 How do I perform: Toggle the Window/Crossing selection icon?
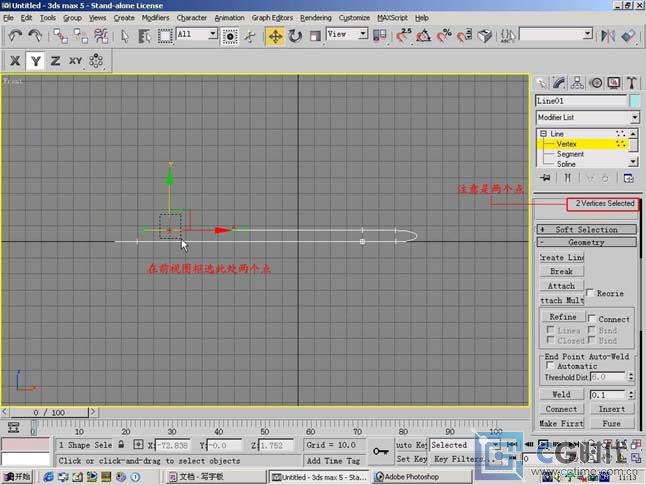click(x=229, y=36)
